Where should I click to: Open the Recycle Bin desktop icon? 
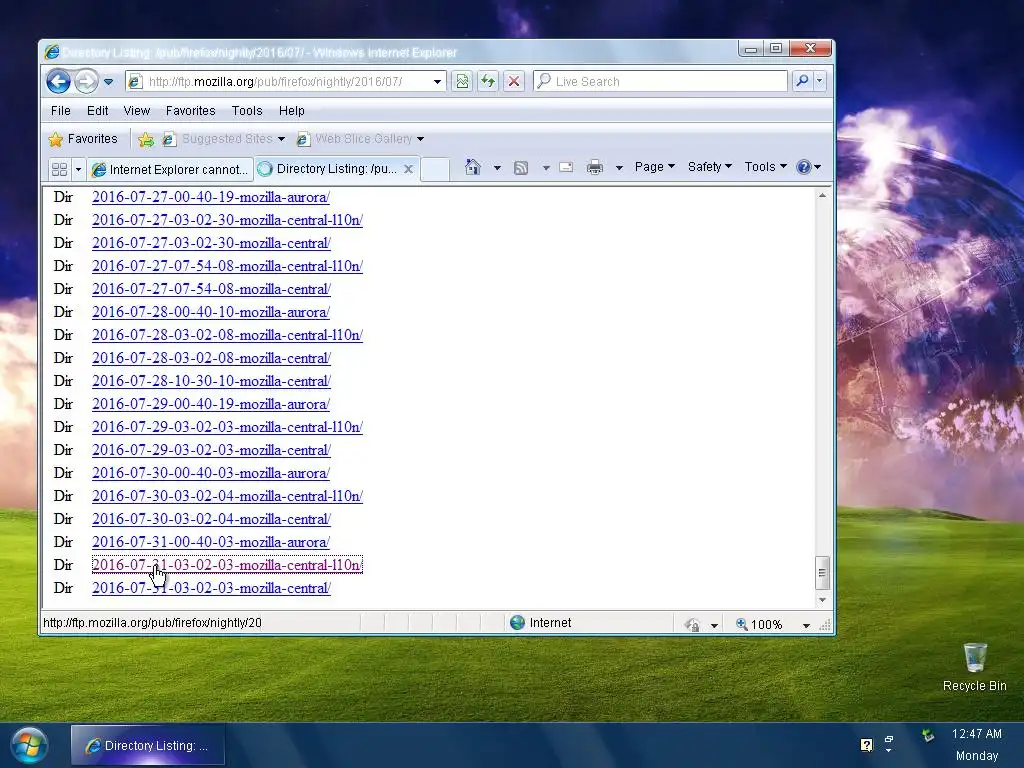click(x=974, y=667)
